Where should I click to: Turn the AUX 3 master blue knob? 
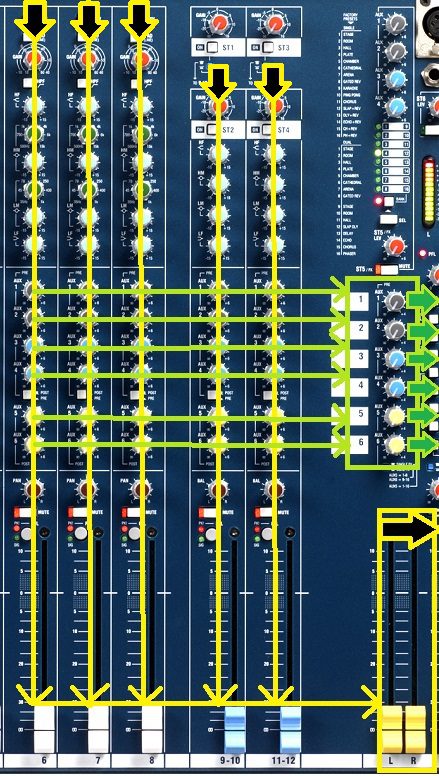[395, 359]
